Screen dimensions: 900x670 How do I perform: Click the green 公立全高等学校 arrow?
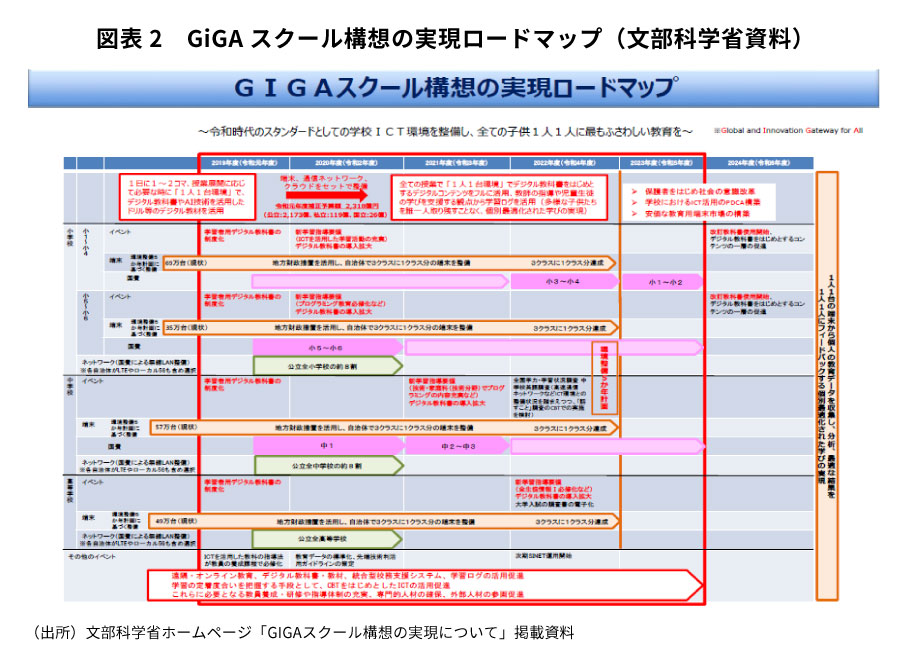[x=320, y=539]
